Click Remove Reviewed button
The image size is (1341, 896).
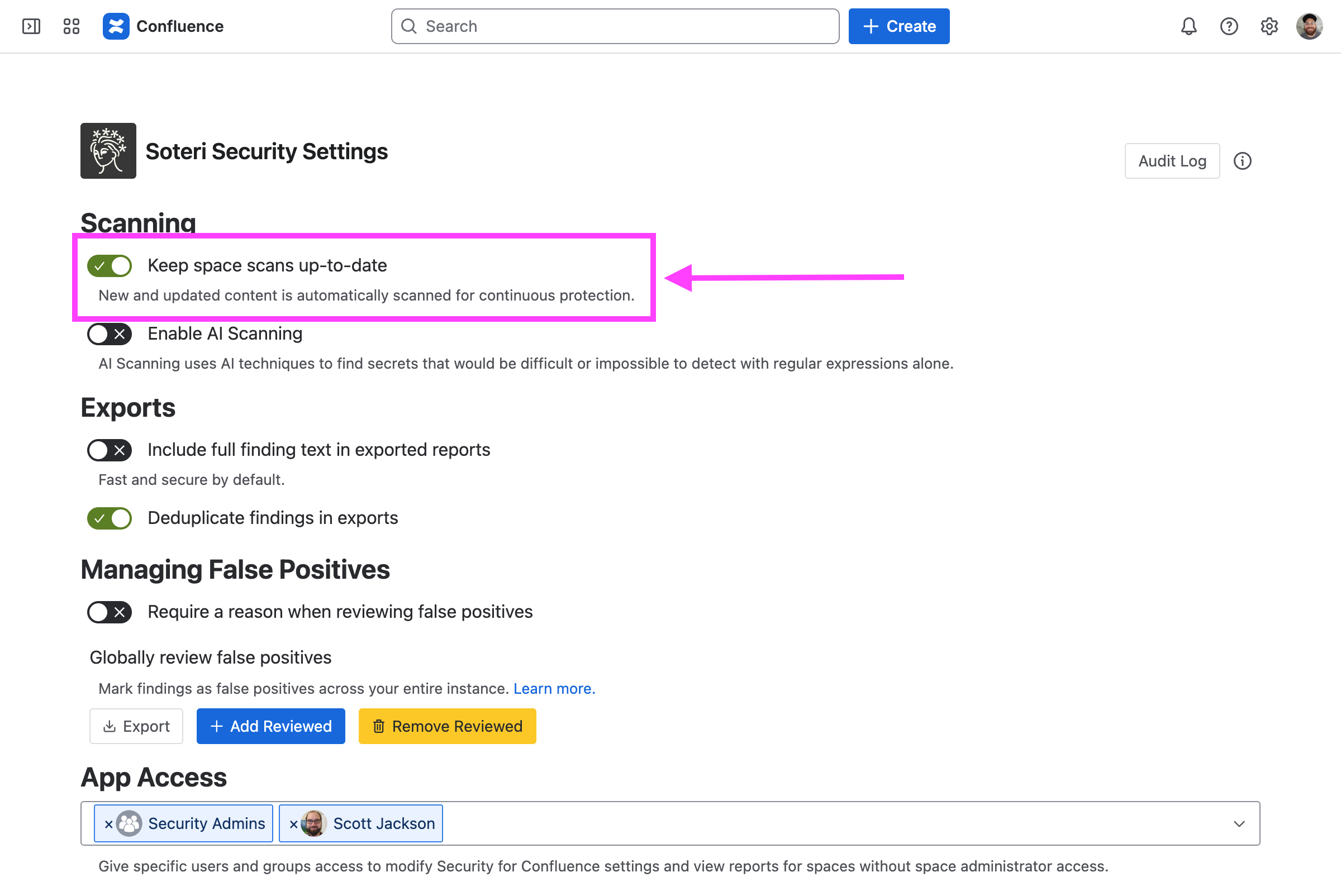[x=447, y=726]
